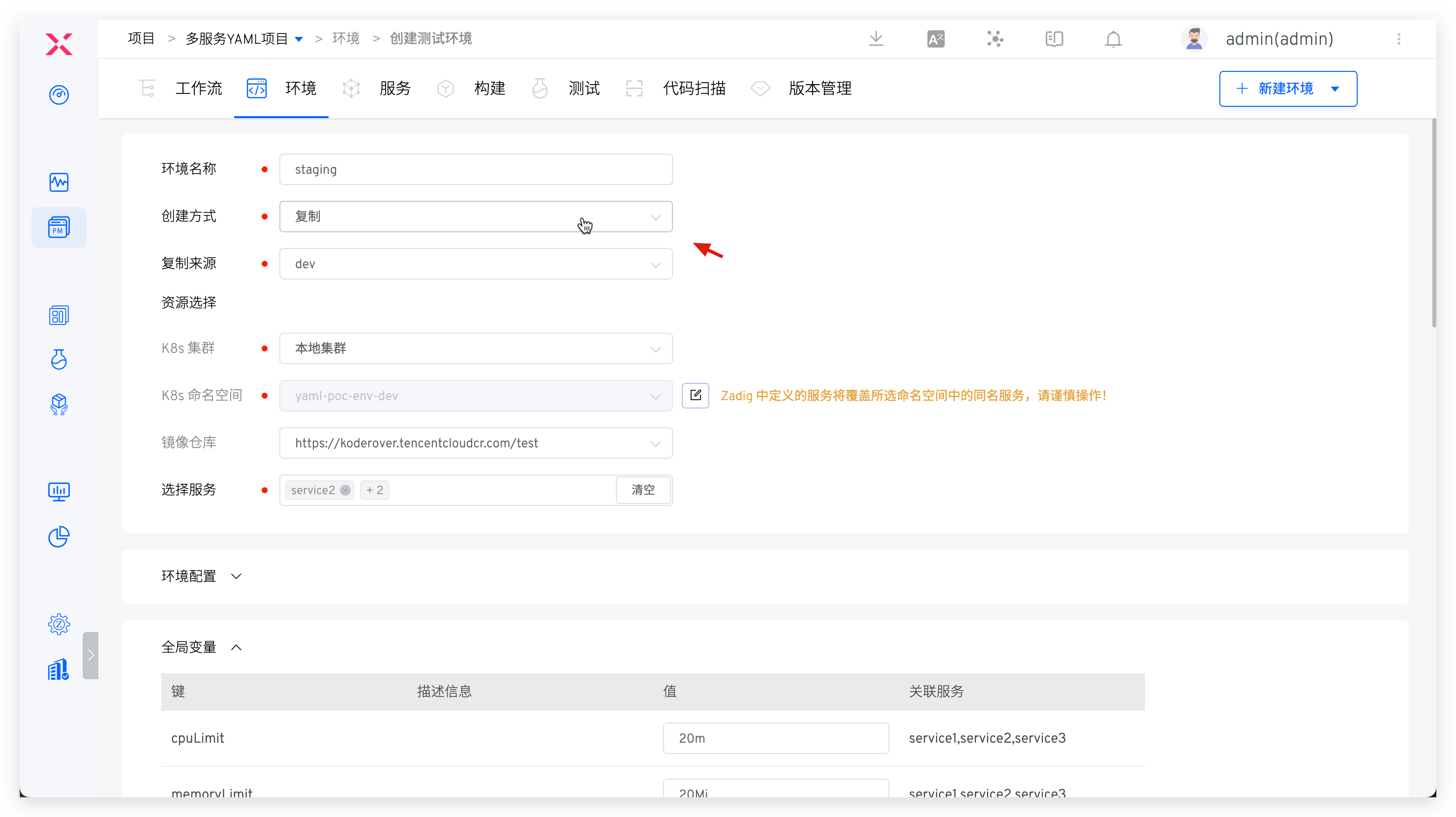The height and width of the screenshot is (817, 1456).
Task: Open the documentation book icon
Action: pyautogui.click(x=1054, y=39)
